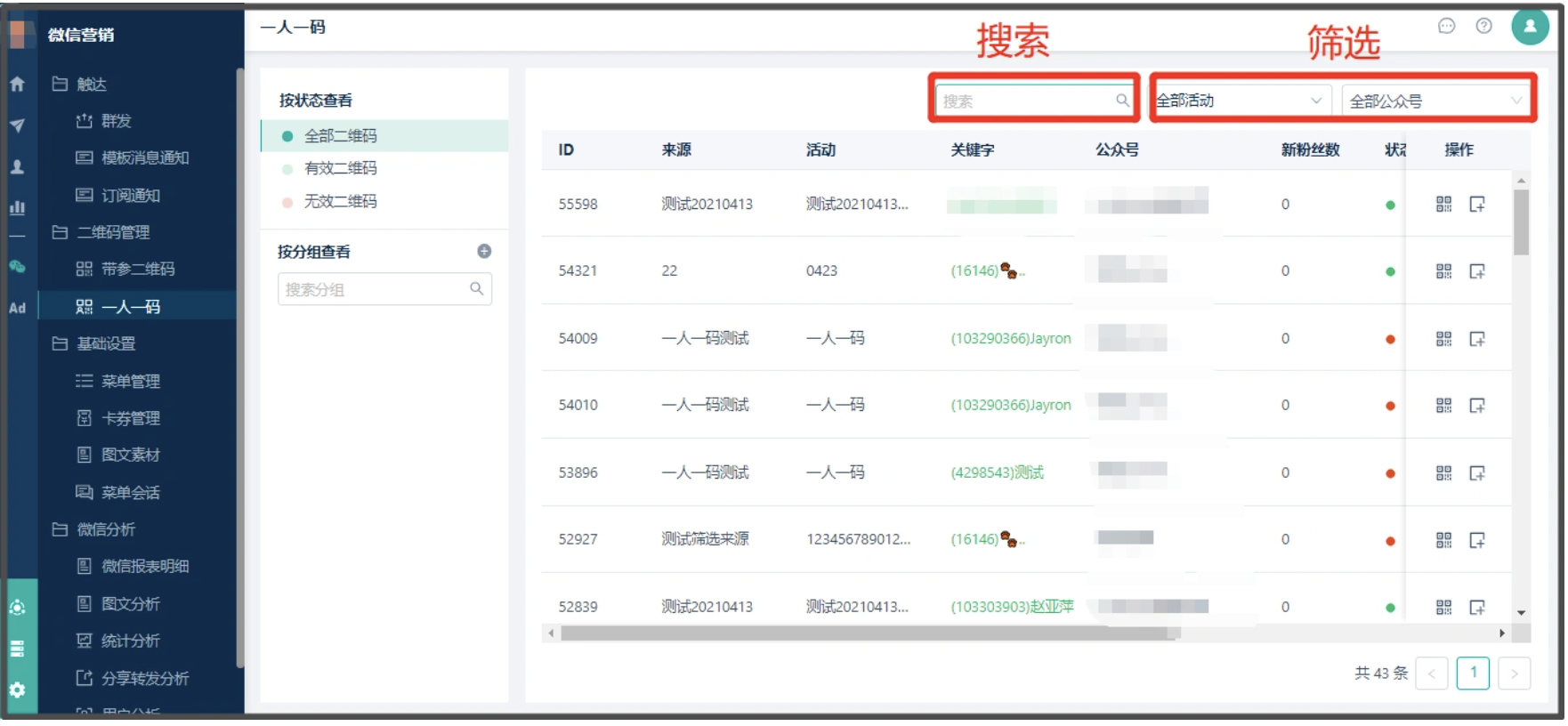This screenshot has height=726, width=1568.
Task: Click the settings gear at rail bottom
Action: [17, 690]
